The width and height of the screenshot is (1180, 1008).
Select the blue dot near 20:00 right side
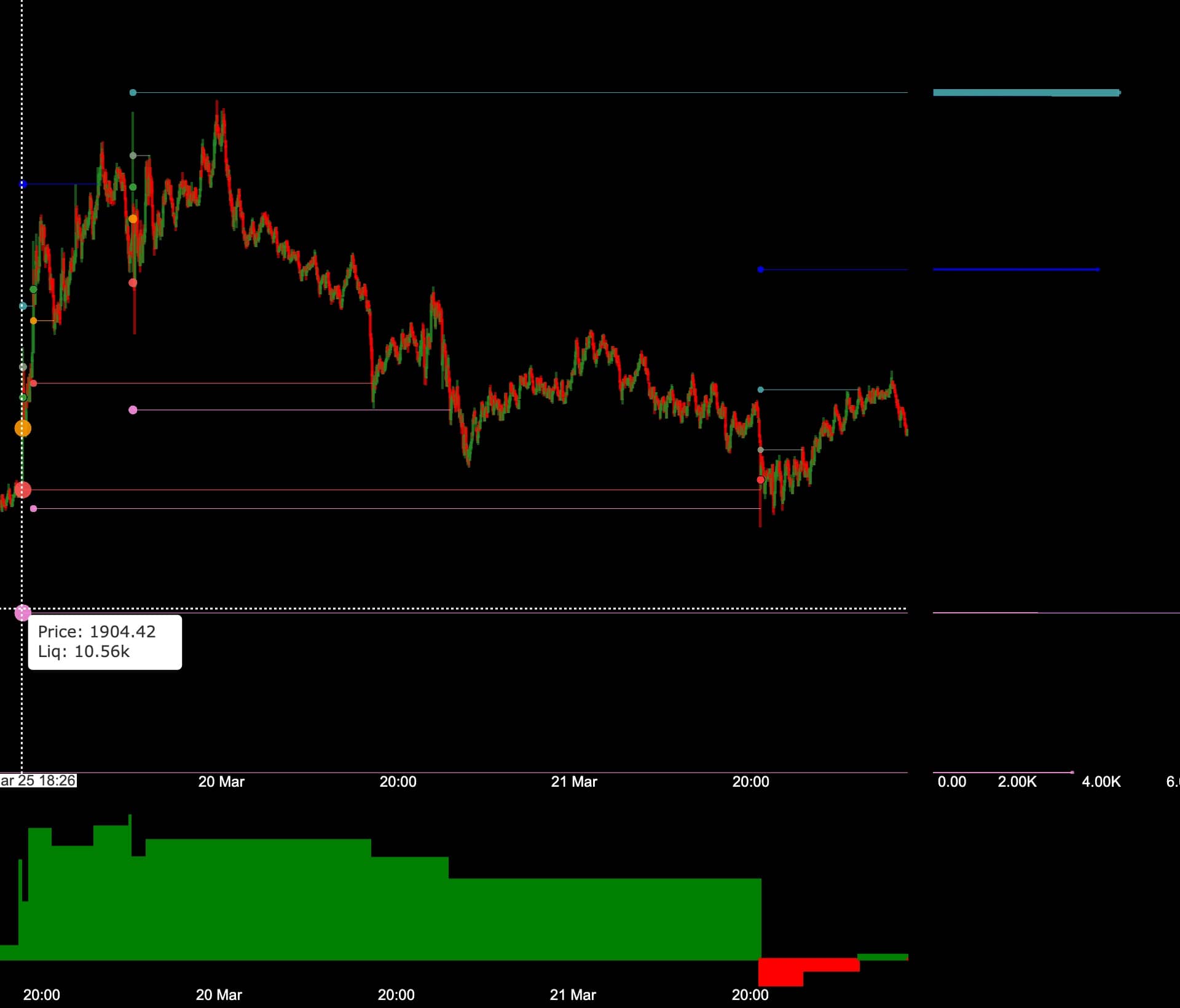[x=760, y=269]
